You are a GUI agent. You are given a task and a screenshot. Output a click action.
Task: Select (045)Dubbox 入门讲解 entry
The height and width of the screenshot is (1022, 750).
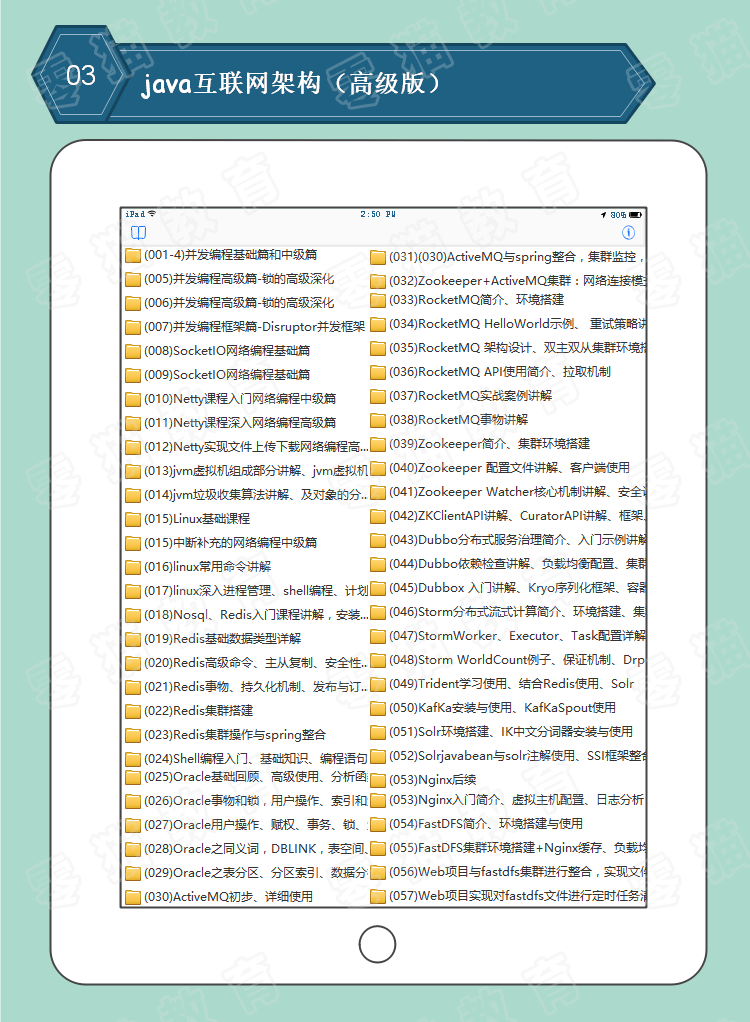[x=517, y=588]
